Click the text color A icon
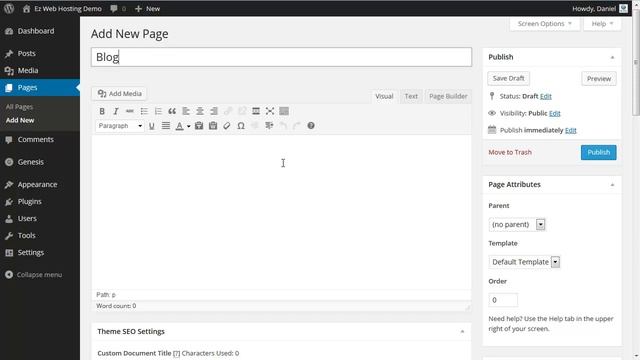 [x=179, y=126]
